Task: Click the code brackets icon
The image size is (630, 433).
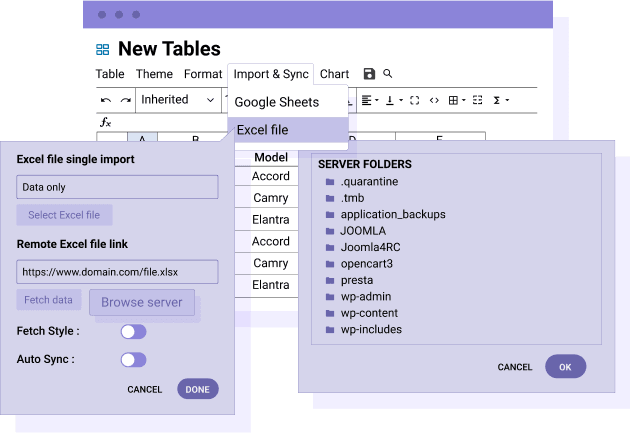Action: [434, 100]
